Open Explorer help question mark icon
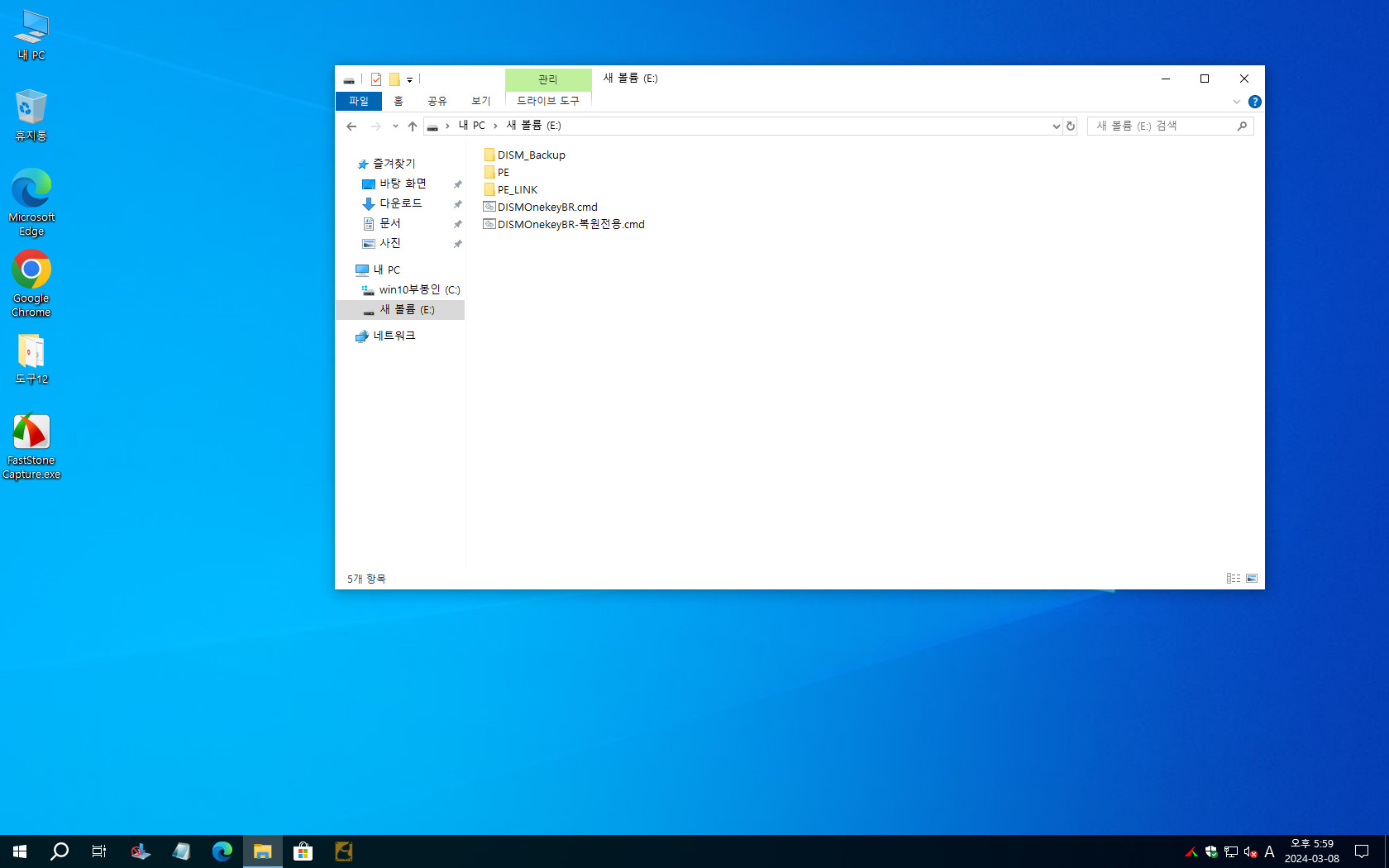The height and width of the screenshot is (868, 1389). (x=1255, y=102)
